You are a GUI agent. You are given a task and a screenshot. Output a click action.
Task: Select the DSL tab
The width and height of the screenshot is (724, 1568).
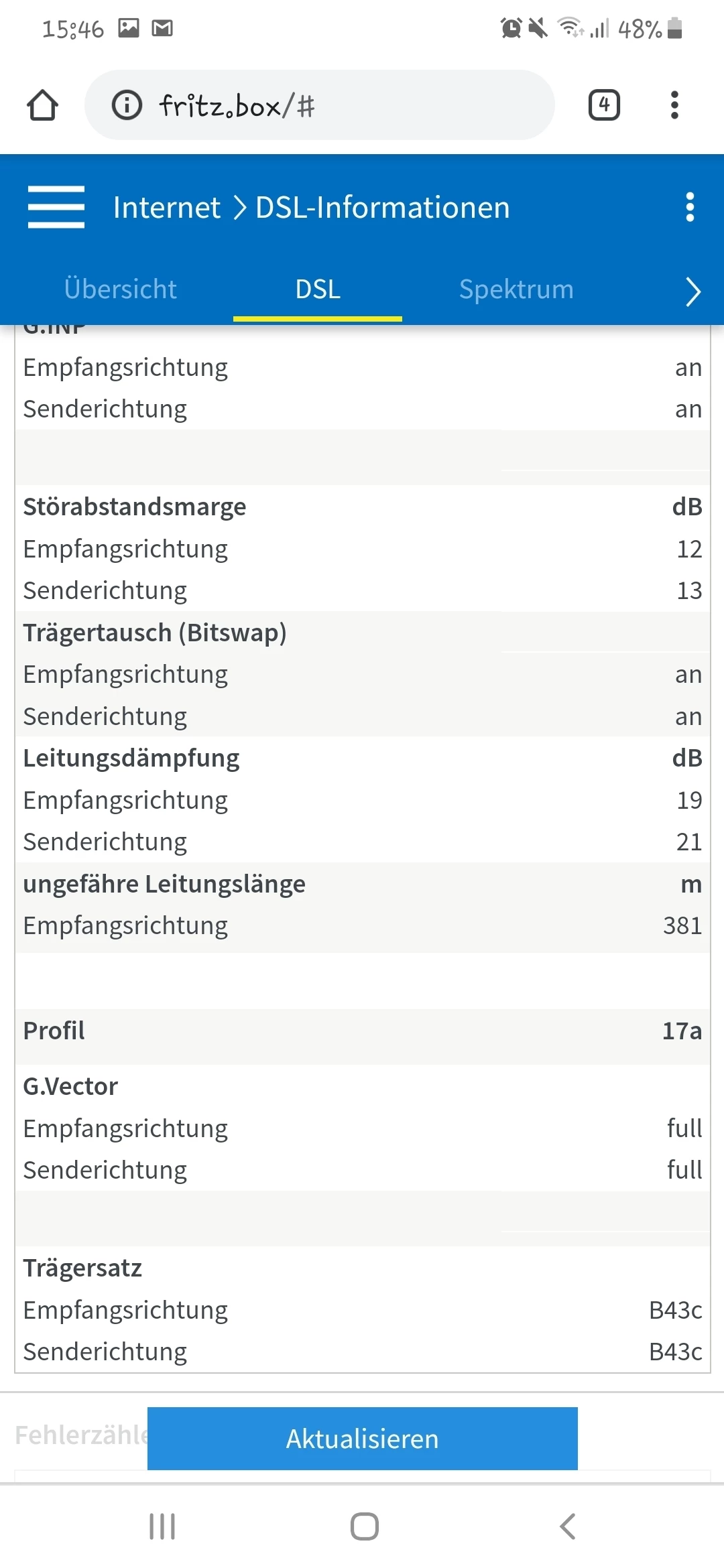pos(318,289)
